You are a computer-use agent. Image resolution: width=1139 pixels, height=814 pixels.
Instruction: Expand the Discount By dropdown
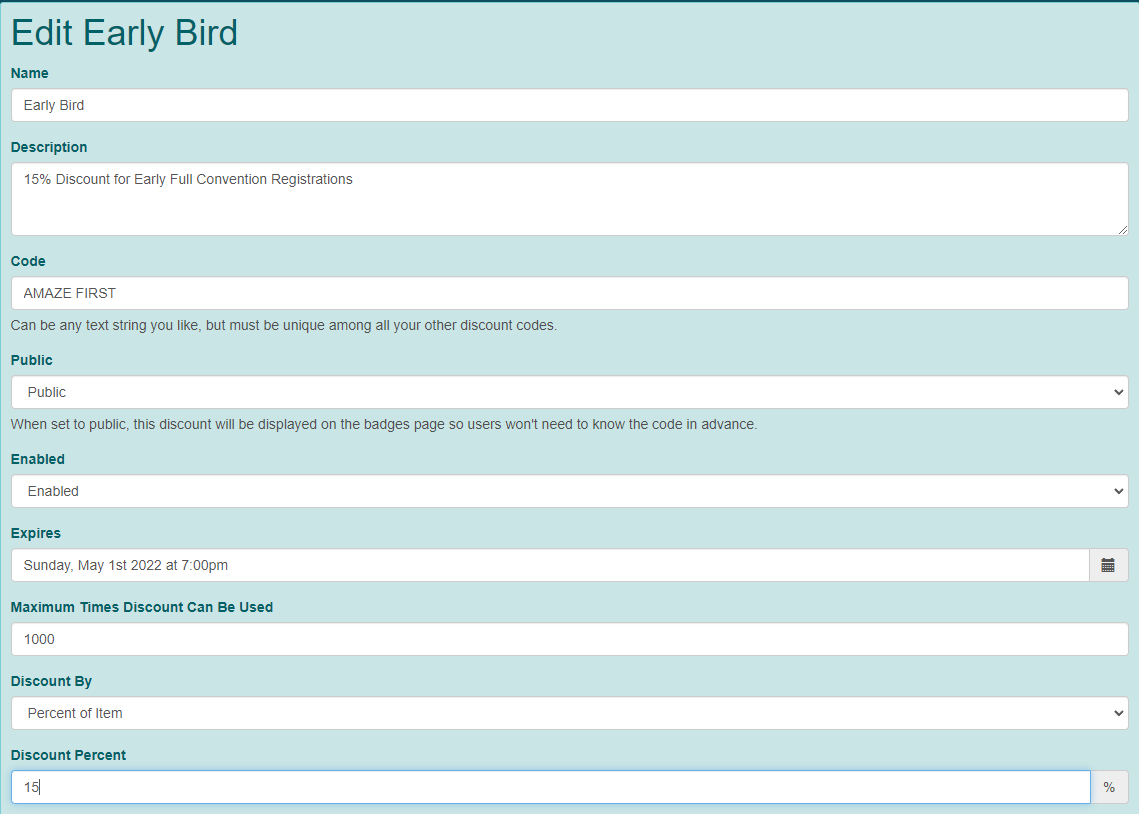point(570,713)
